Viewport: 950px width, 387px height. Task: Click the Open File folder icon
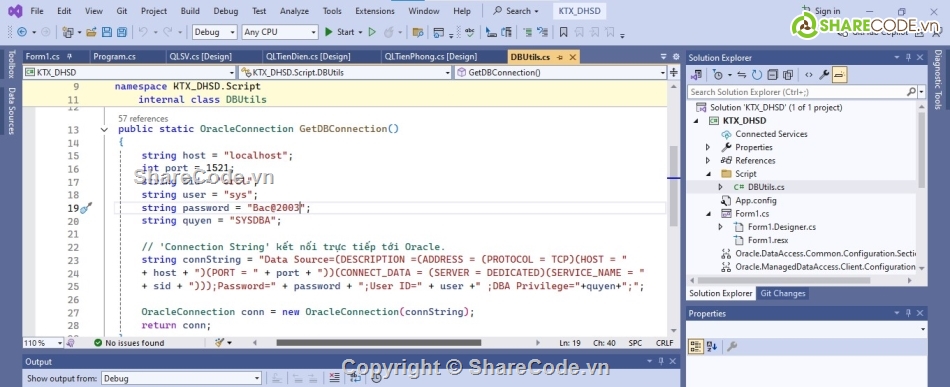tap(91, 32)
